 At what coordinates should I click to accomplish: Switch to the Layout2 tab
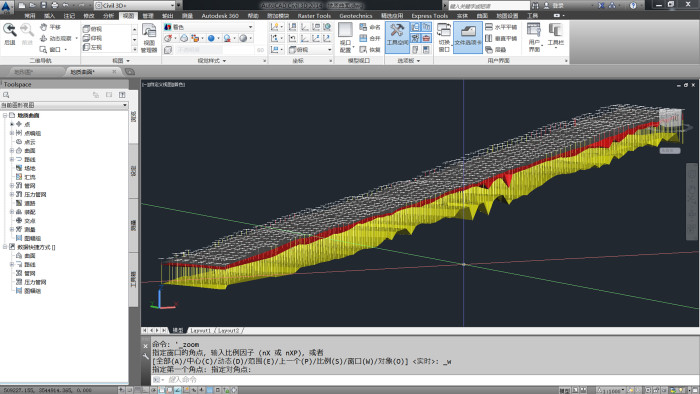(229, 331)
